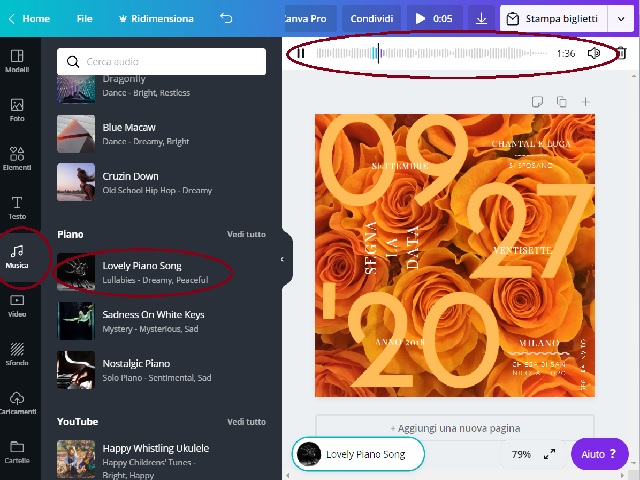Viewport: 640px width, 480px height.
Task: Click the download icon in header
Action: tap(482, 18)
